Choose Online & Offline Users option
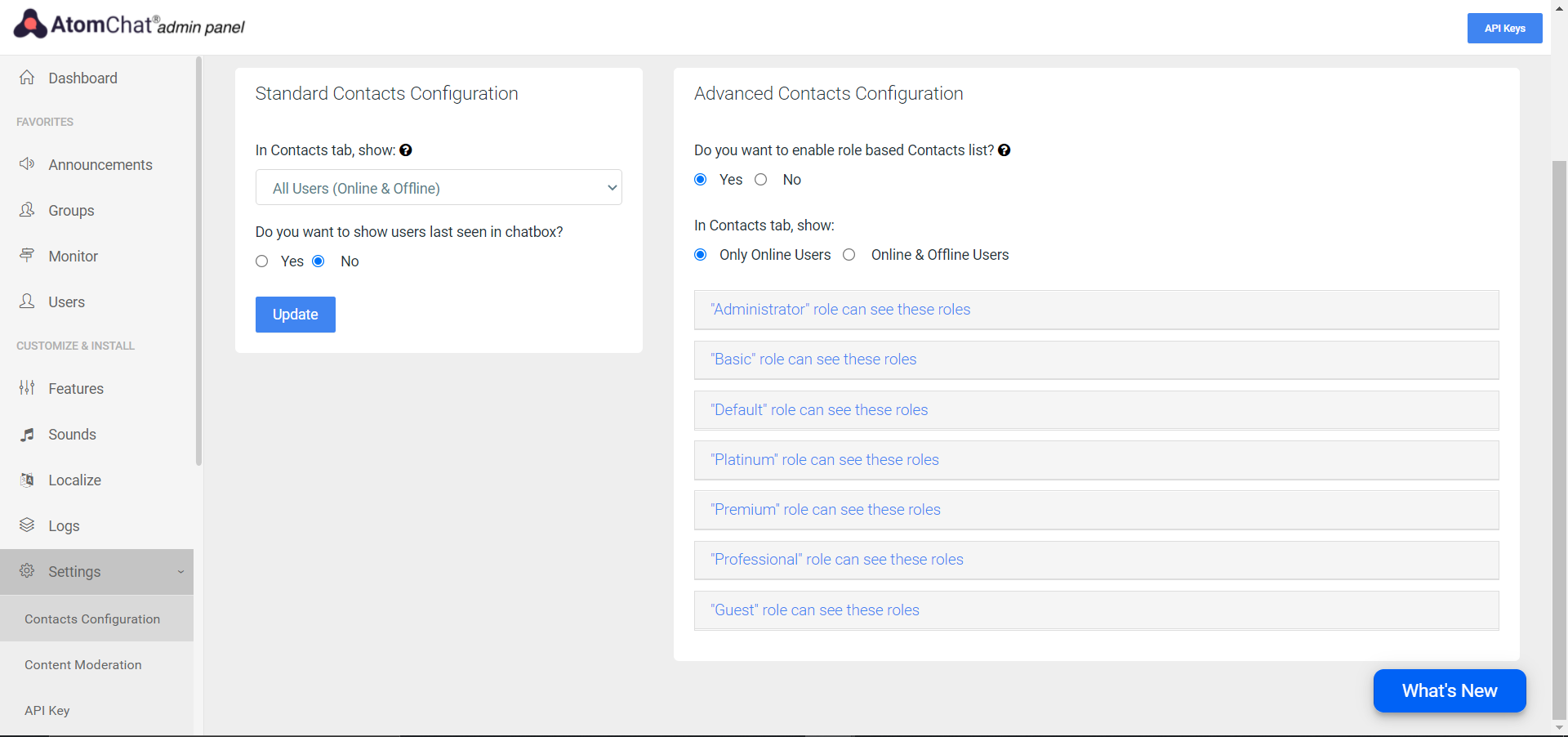 pos(849,255)
